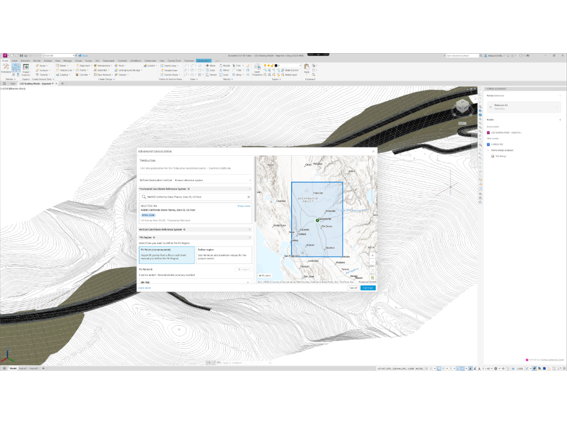This screenshot has width=567, height=425.
Task: Open the highlighted blue contextual ribbon tab
Action: click(204, 61)
